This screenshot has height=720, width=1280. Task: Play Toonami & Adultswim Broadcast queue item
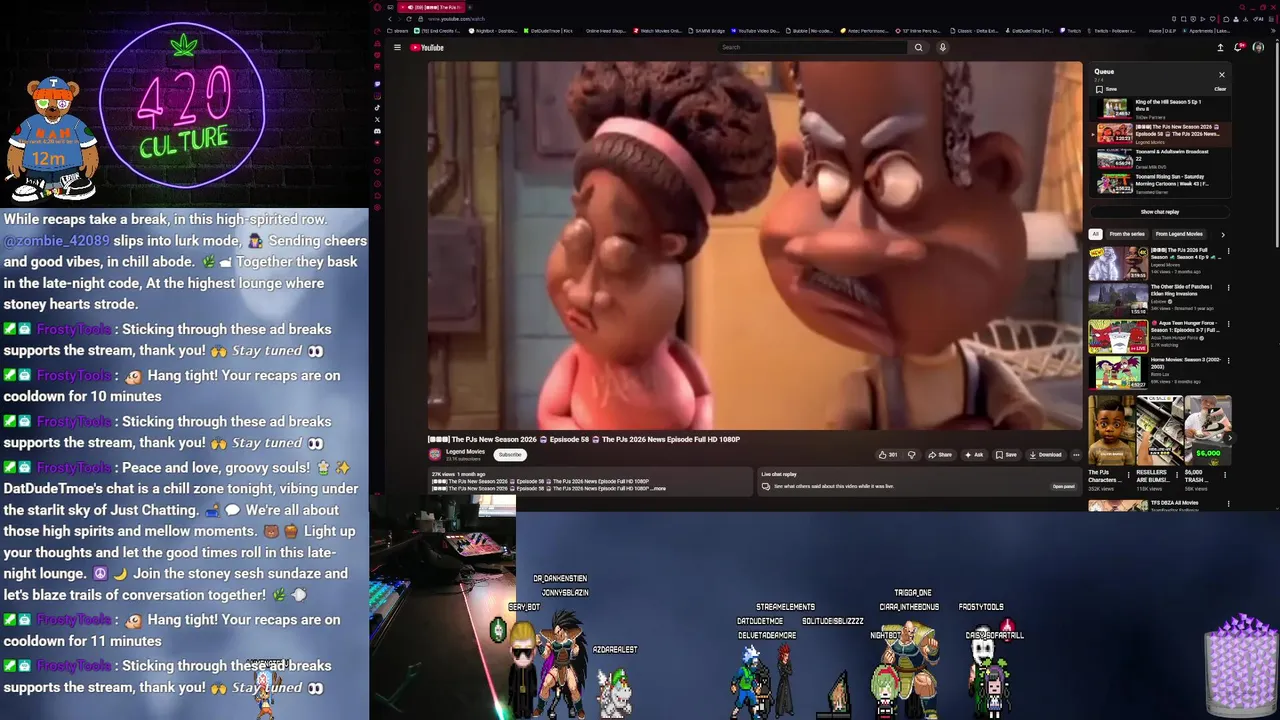(1160, 158)
